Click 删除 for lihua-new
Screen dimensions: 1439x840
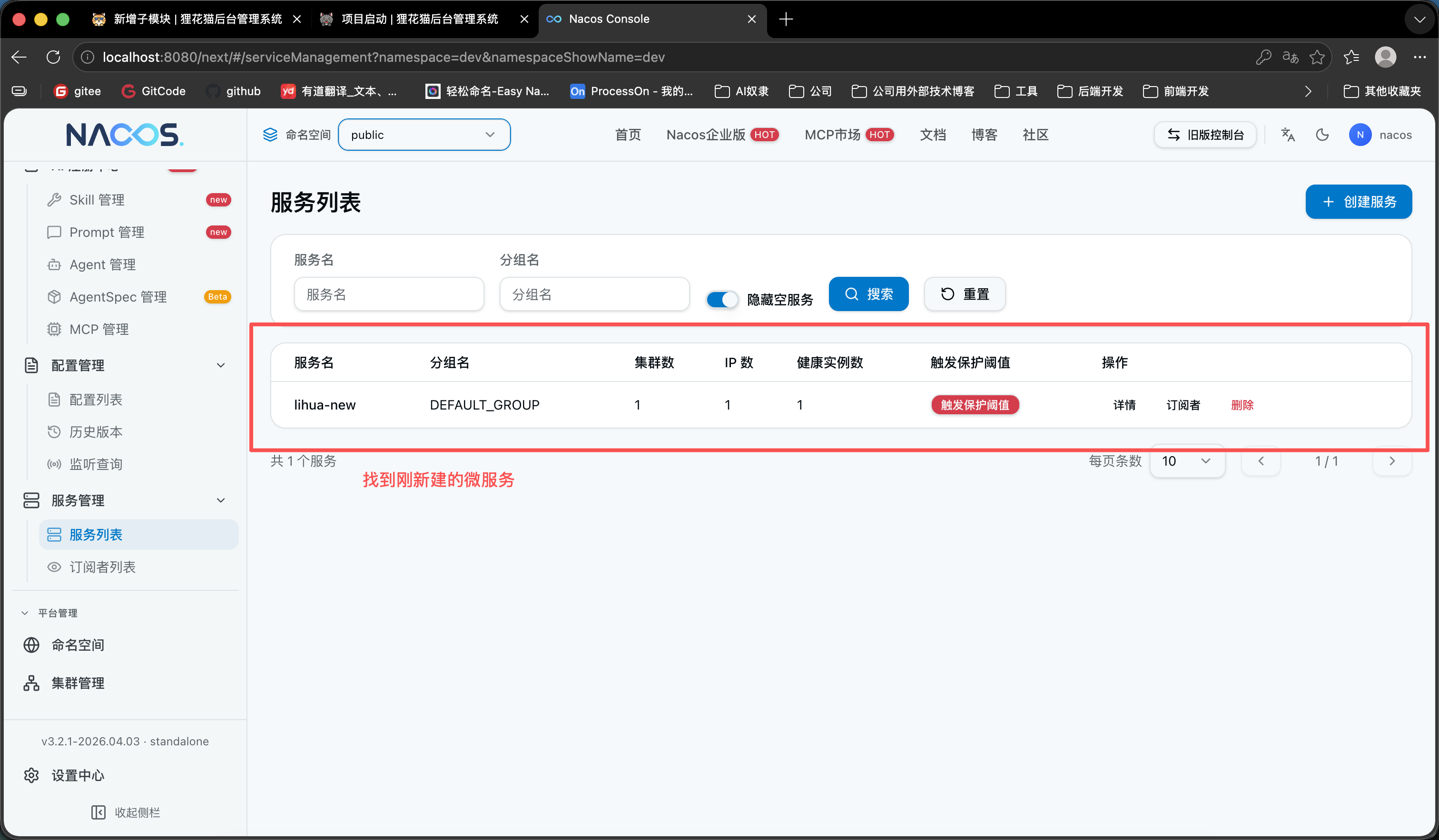click(x=1242, y=405)
